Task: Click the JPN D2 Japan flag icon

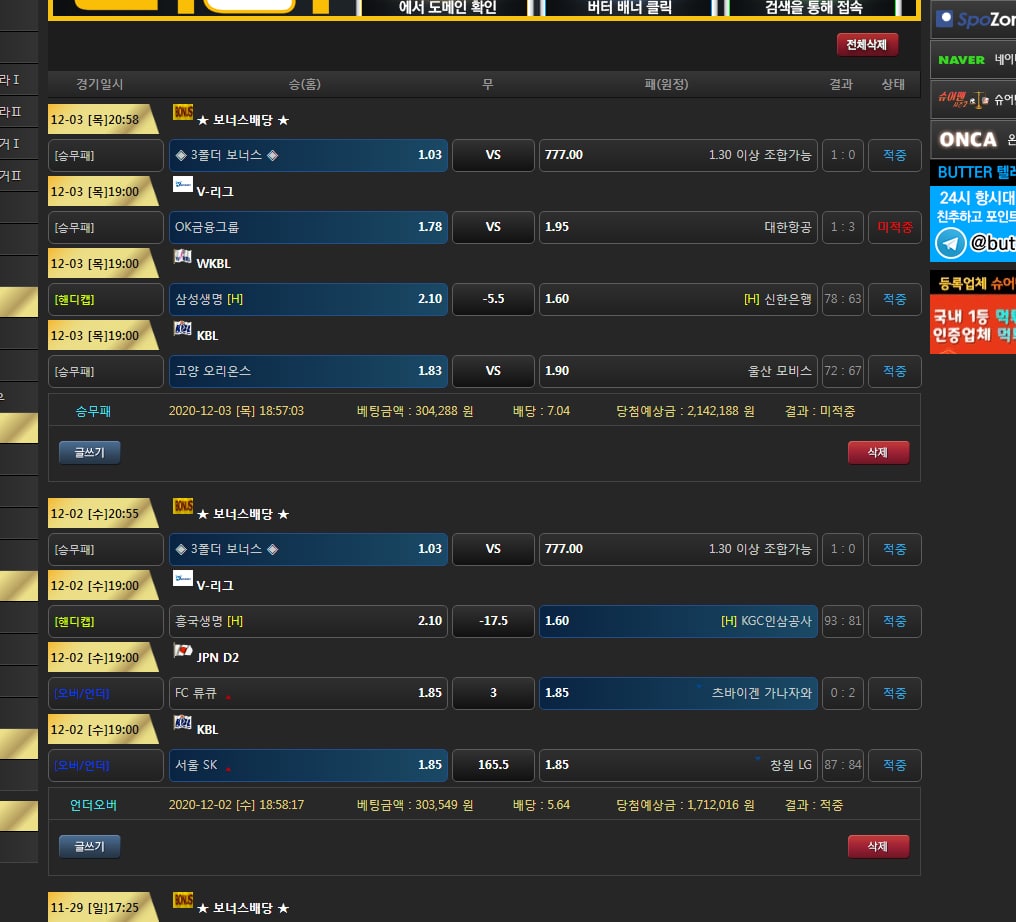Action: click(x=183, y=651)
